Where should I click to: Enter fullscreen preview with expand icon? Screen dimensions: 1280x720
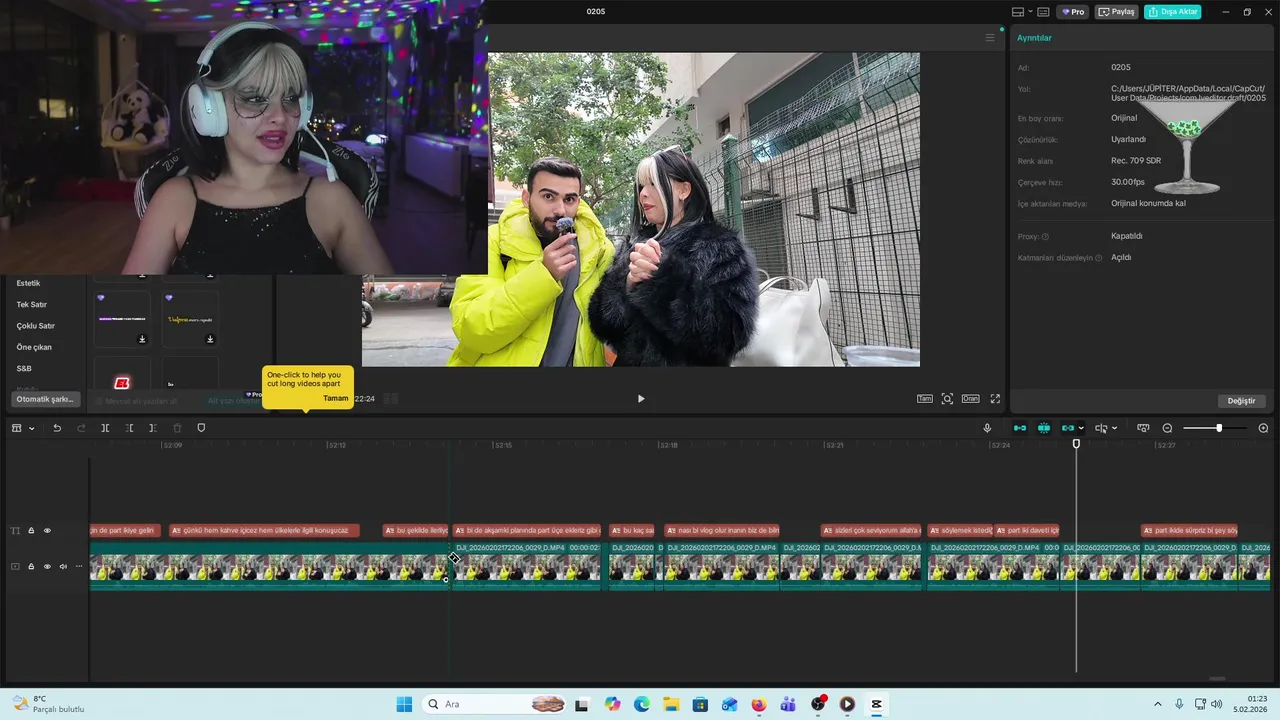pos(995,398)
